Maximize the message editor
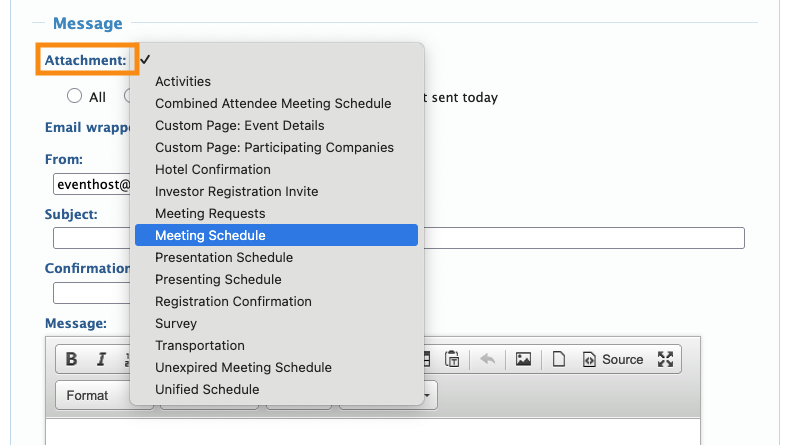The height and width of the screenshot is (445, 797). [666, 360]
